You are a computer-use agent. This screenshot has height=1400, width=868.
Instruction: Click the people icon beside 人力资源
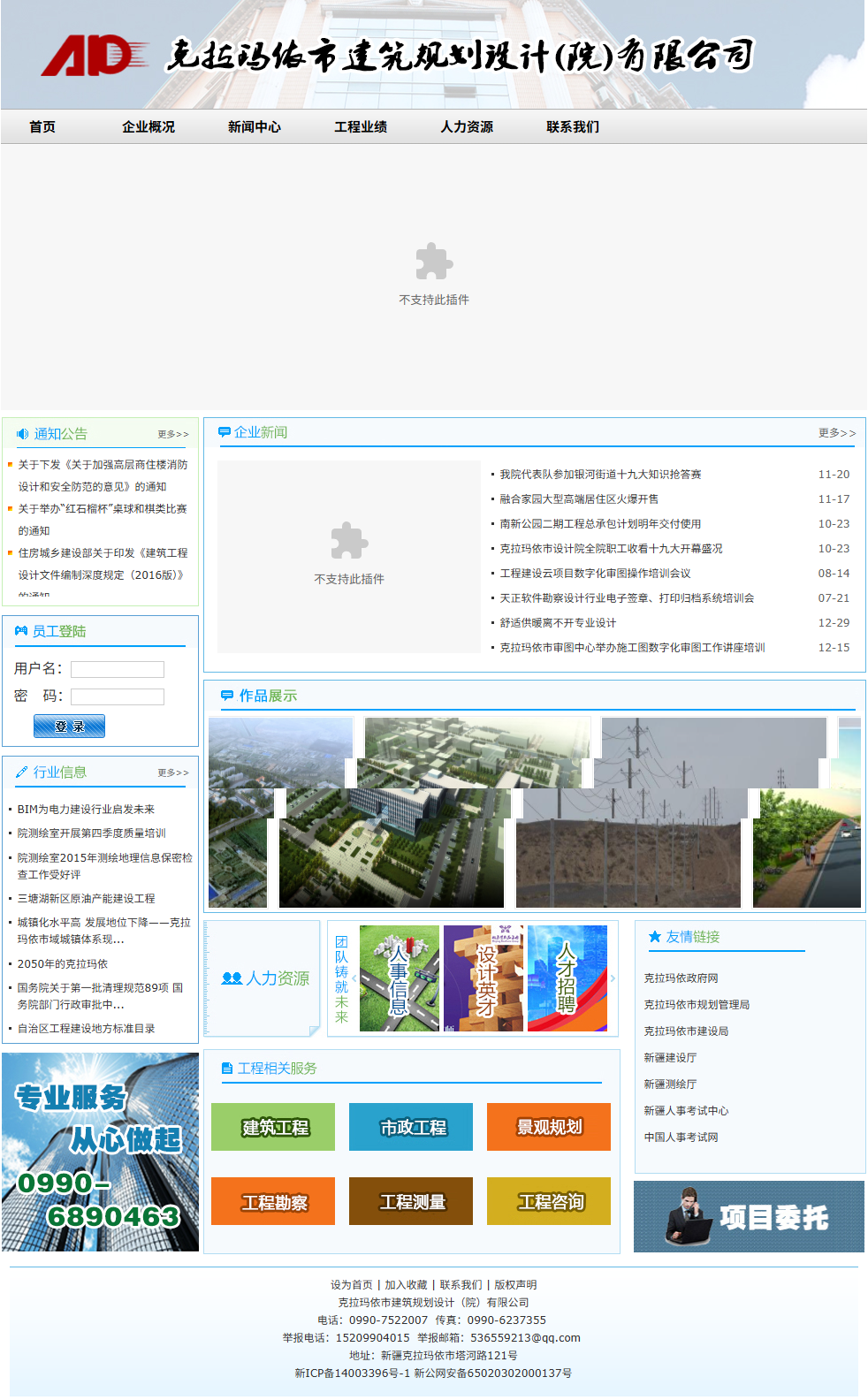(x=232, y=978)
